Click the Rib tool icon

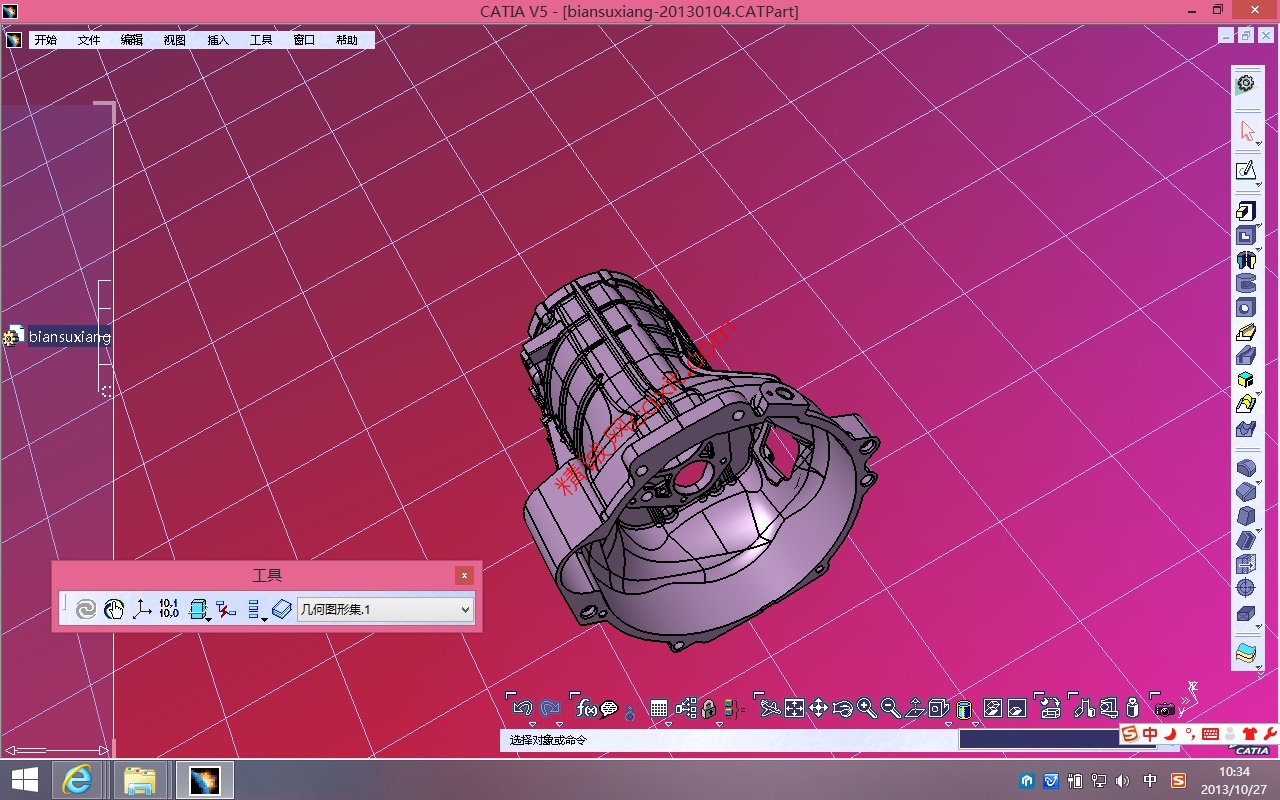point(1246,332)
